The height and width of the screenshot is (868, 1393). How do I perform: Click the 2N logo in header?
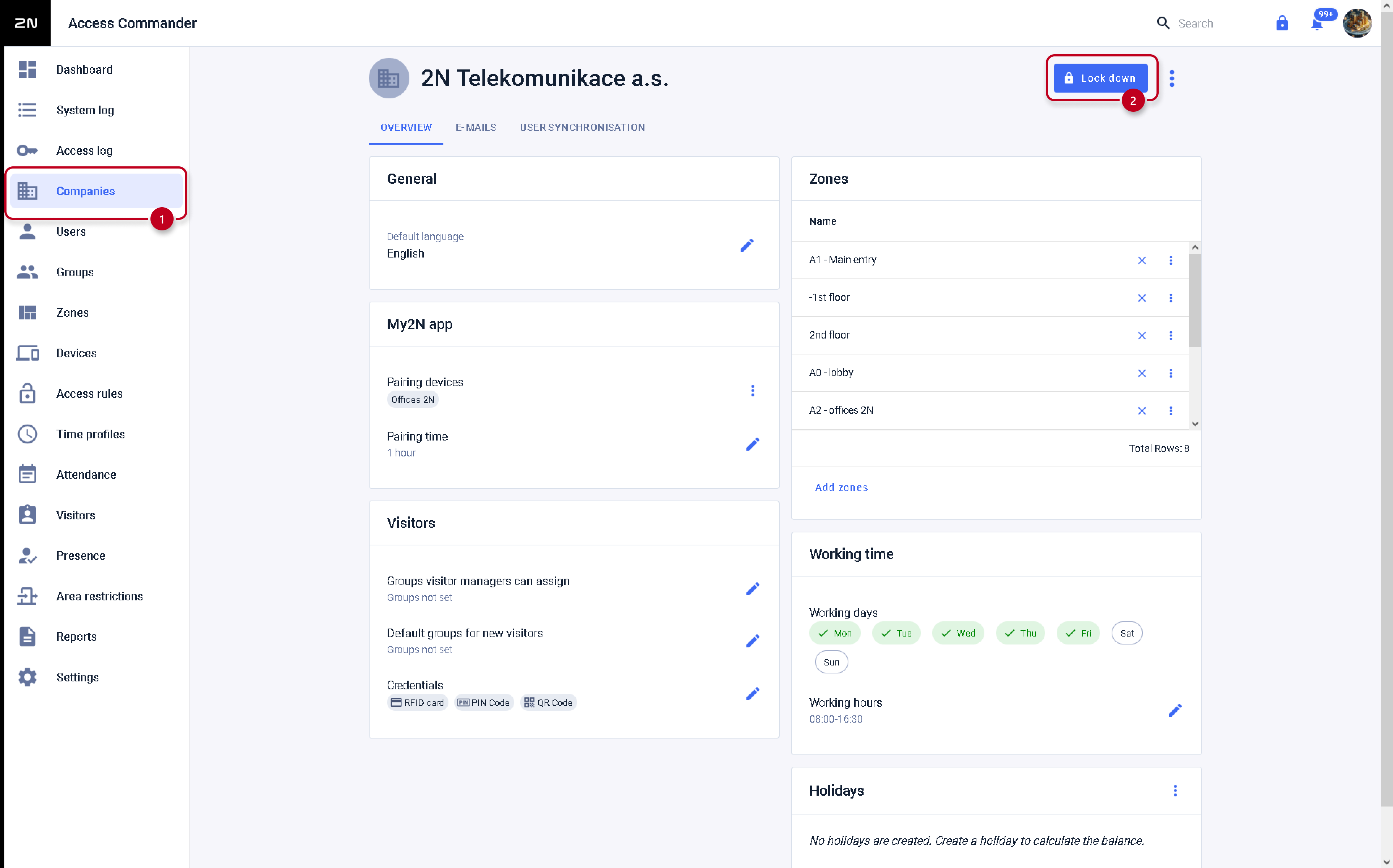coord(25,23)
